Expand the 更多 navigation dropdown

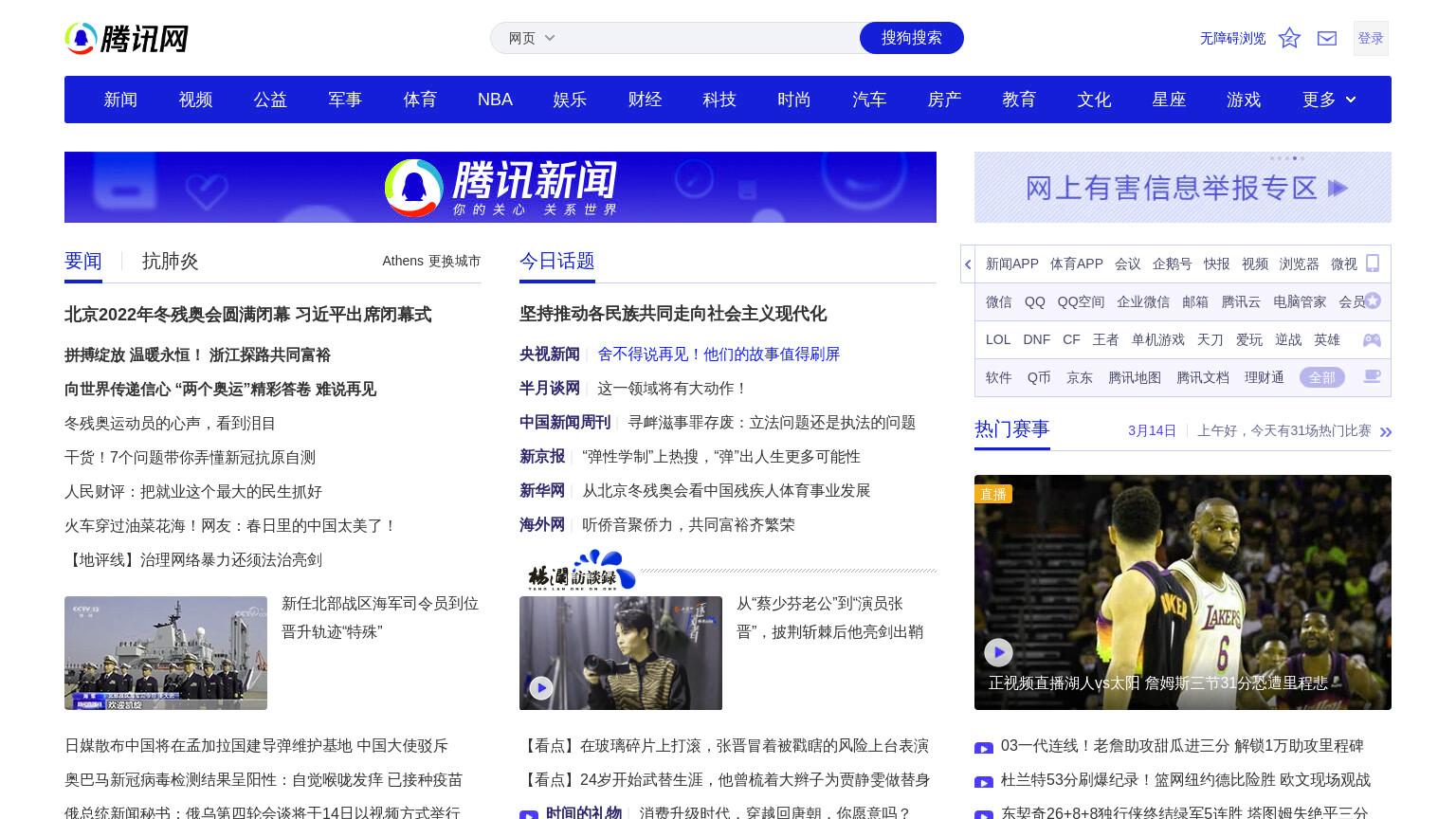tap(1329, 100)
